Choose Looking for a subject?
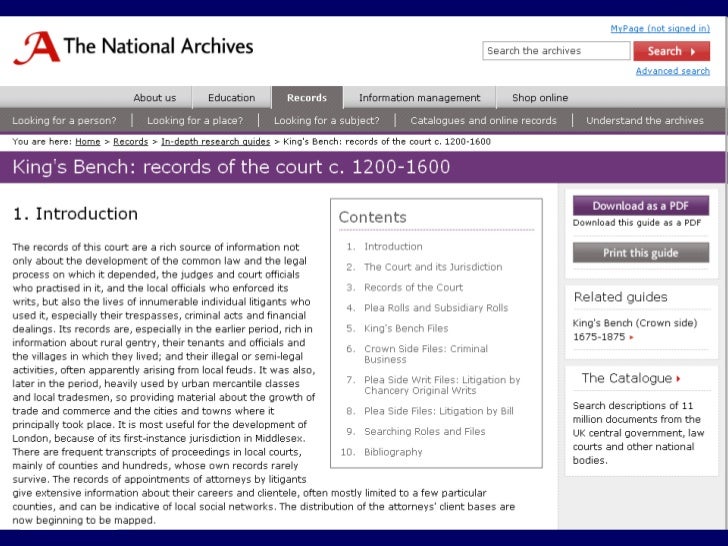Image resolution: width=728 pixels, height=546 pixels. pyautogui.click(x=326, y=121)
